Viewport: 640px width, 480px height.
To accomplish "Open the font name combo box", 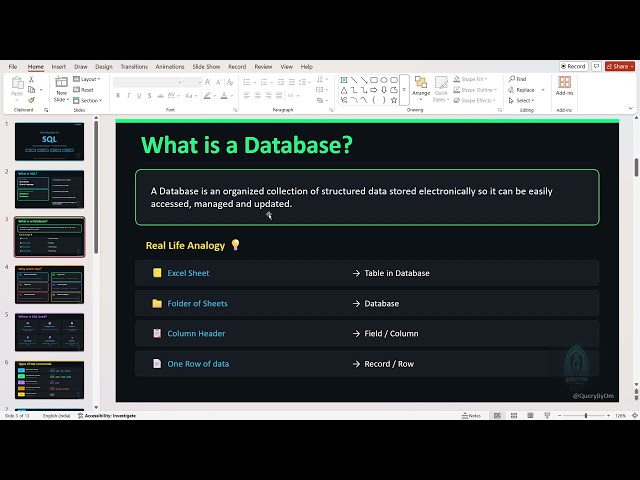I will [x=147, y=82].
